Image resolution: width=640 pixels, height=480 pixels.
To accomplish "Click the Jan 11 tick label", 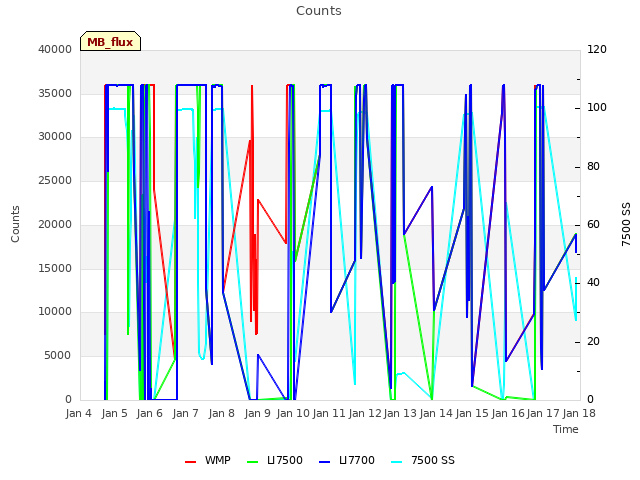I will 329,413.
